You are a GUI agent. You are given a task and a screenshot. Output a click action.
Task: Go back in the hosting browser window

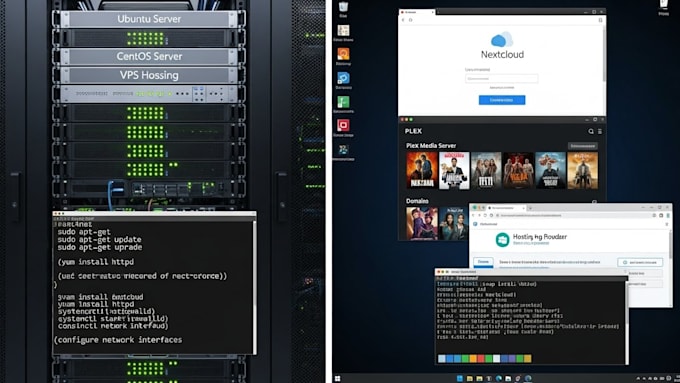pyautogui.click(x=474, y=215)
